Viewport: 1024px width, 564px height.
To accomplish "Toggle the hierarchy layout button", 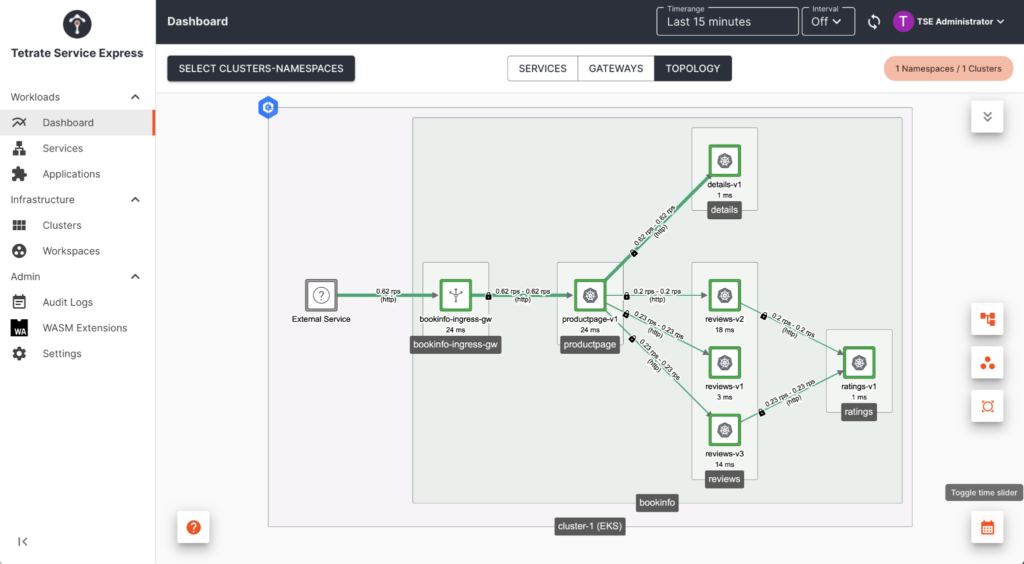I will point(987,319).
